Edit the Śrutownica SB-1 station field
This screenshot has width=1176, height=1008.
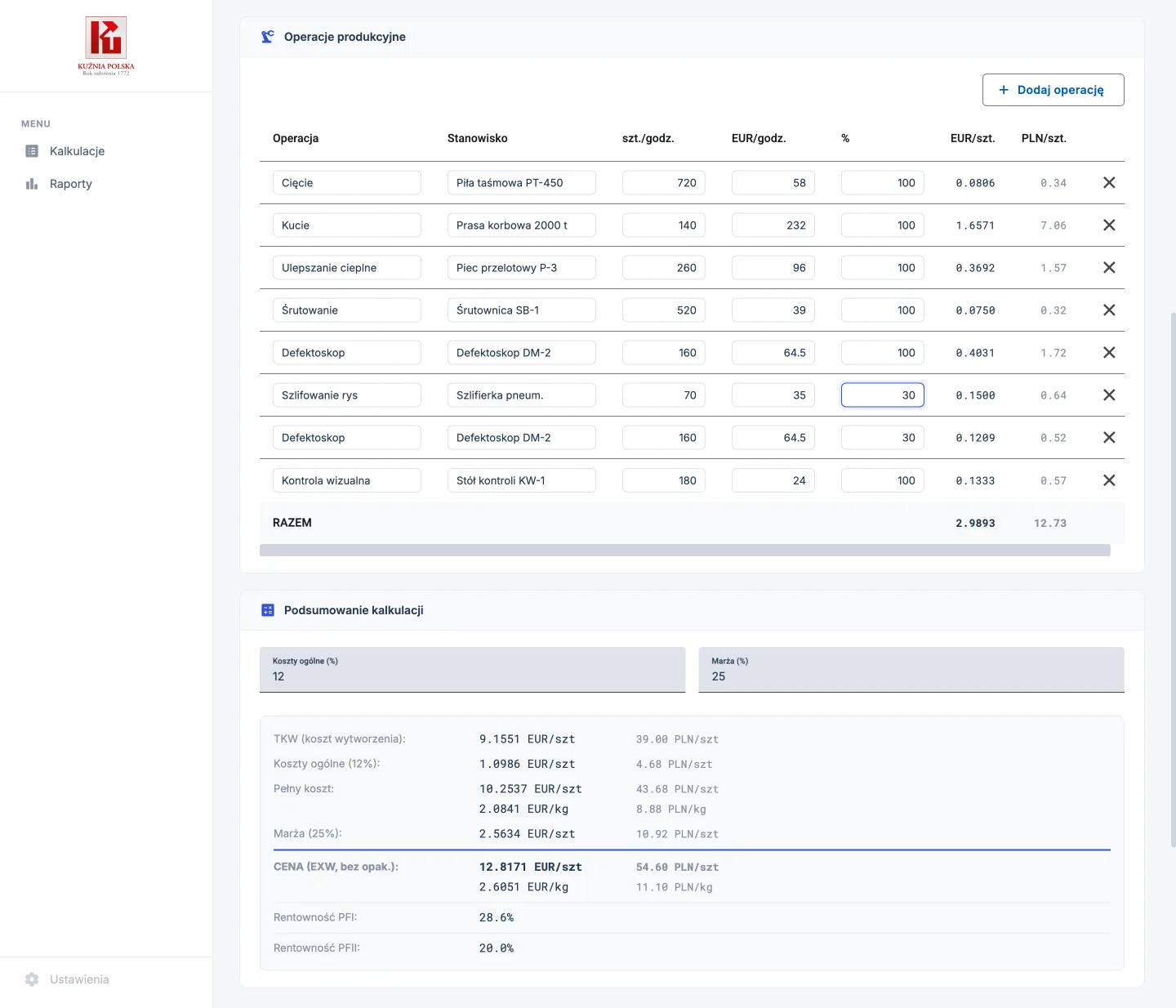[522, 310]
